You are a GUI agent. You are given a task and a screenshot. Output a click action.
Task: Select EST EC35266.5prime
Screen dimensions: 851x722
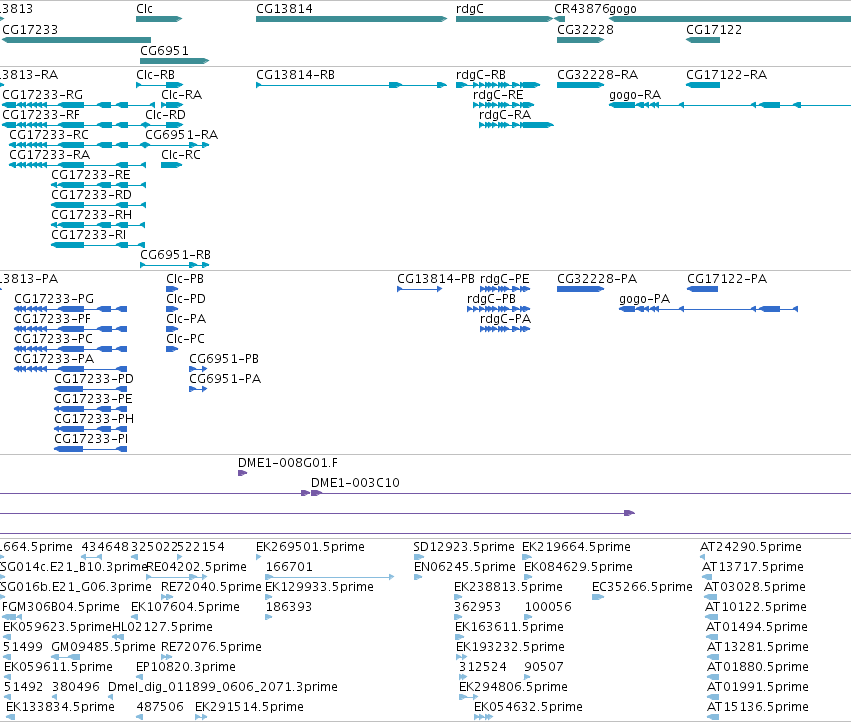point(598,597)
